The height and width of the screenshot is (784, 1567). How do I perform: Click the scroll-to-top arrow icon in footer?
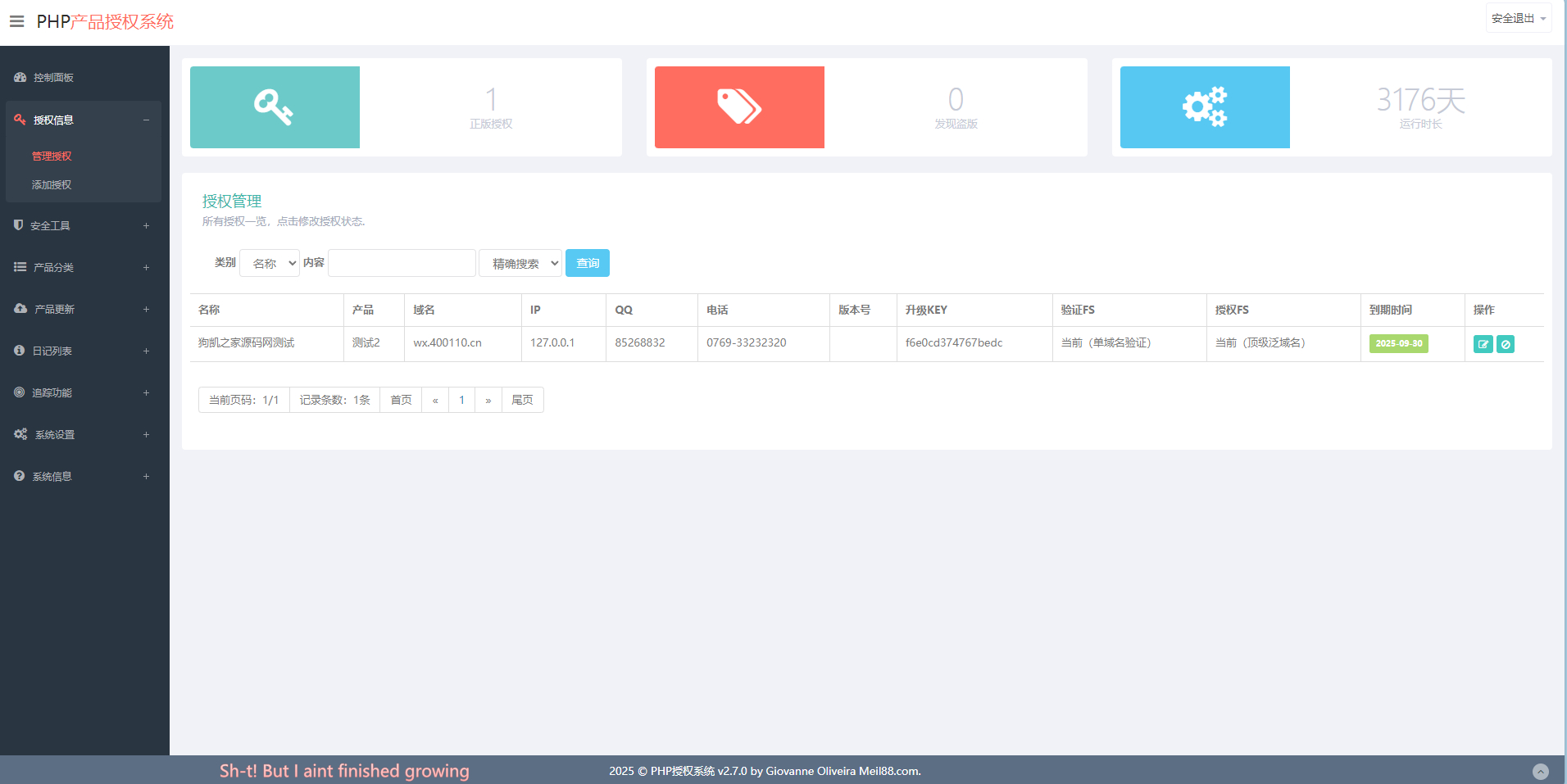click(1541, 771)
